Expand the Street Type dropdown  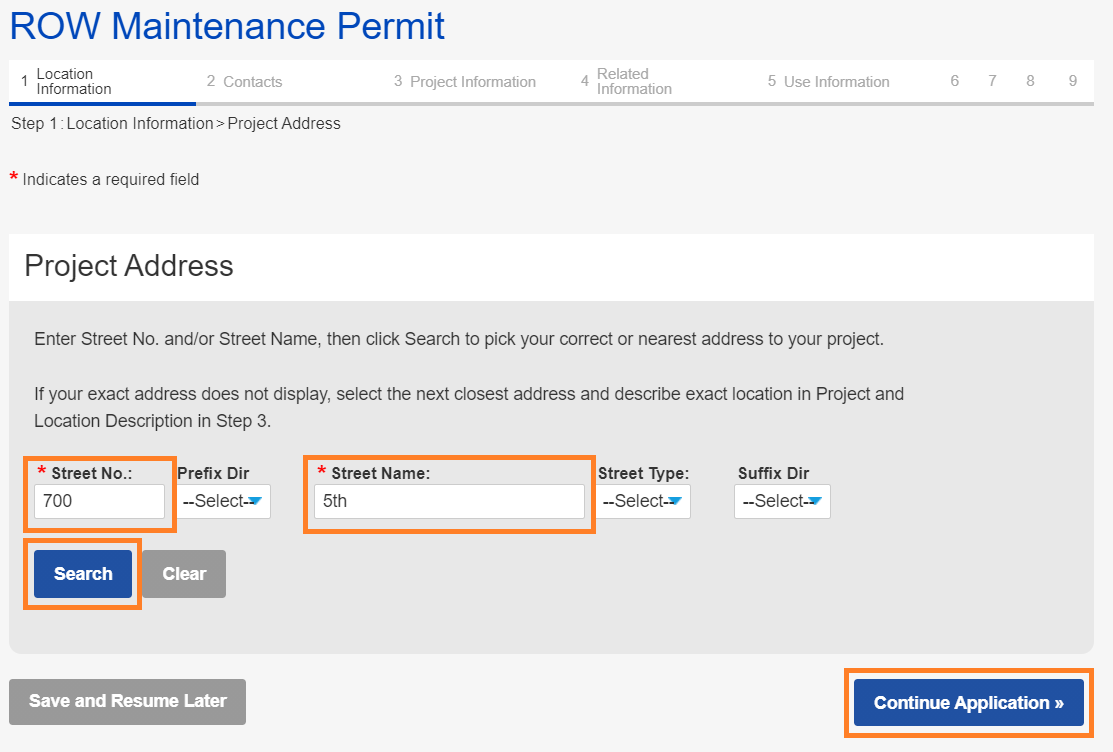click(643, 501)
